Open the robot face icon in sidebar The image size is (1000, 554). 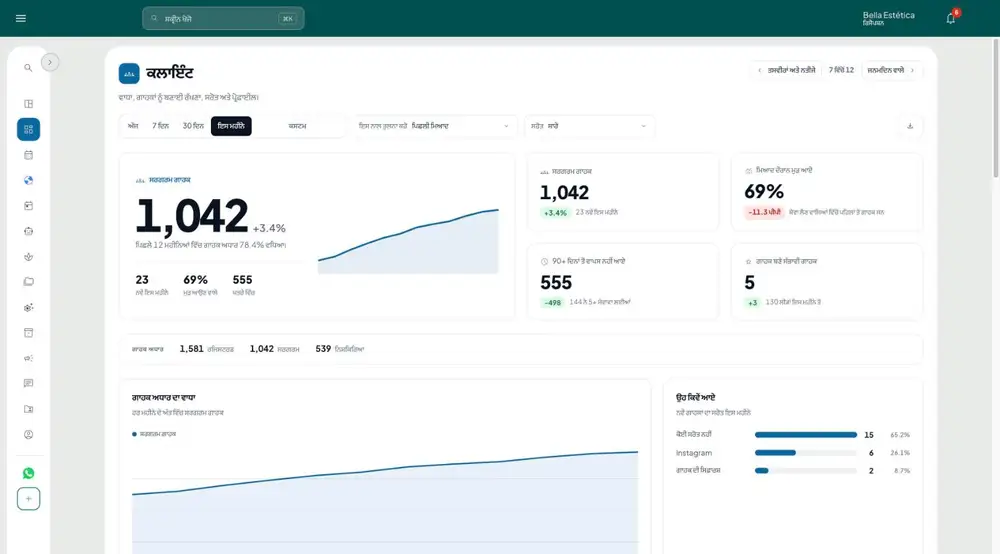[28, 231]
